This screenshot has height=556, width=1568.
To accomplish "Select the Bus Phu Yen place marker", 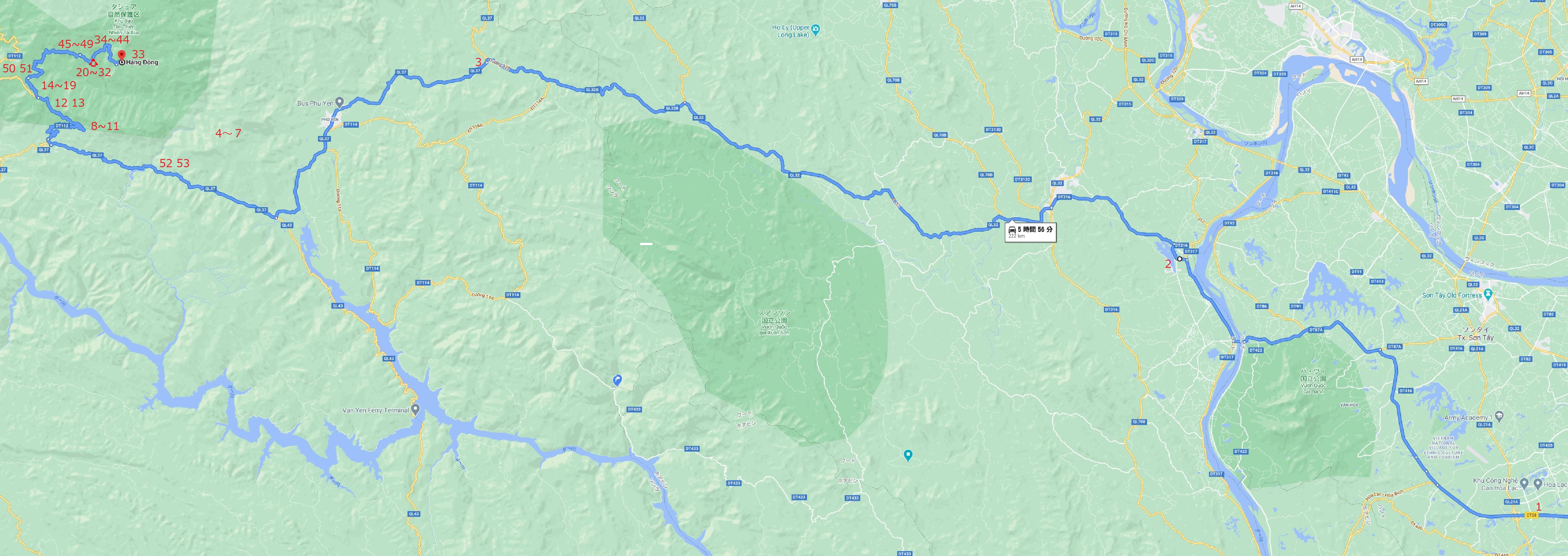I will pos(340,101).
